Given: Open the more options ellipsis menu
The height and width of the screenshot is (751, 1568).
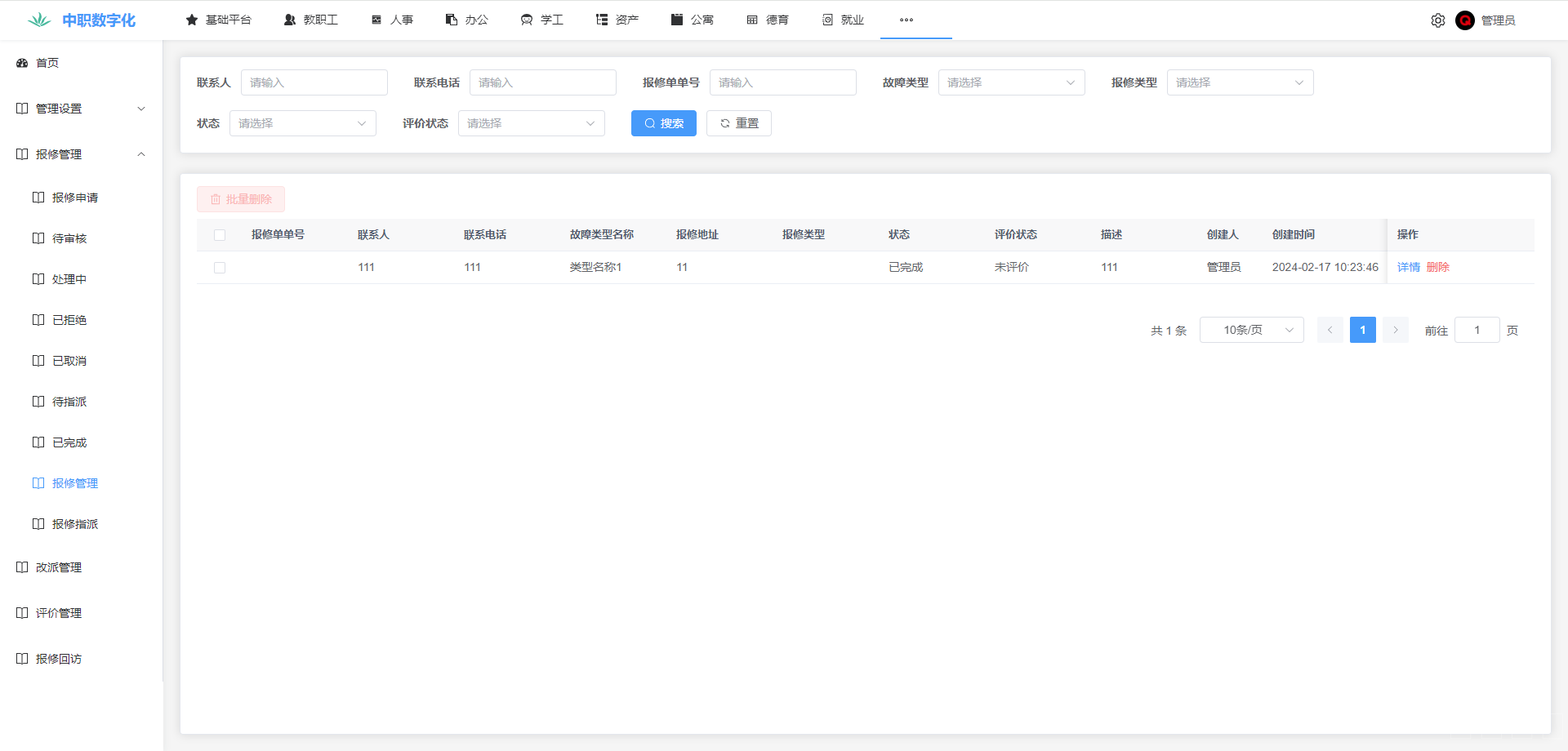Looking at the screenshot, I should tap(906, 20).
